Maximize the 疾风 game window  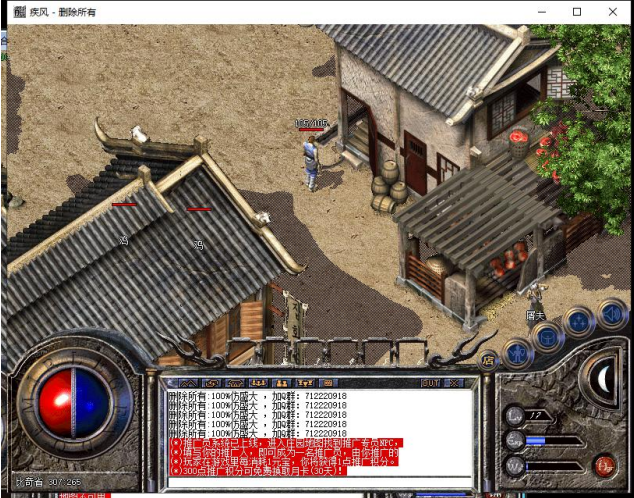tap(577, 12)
